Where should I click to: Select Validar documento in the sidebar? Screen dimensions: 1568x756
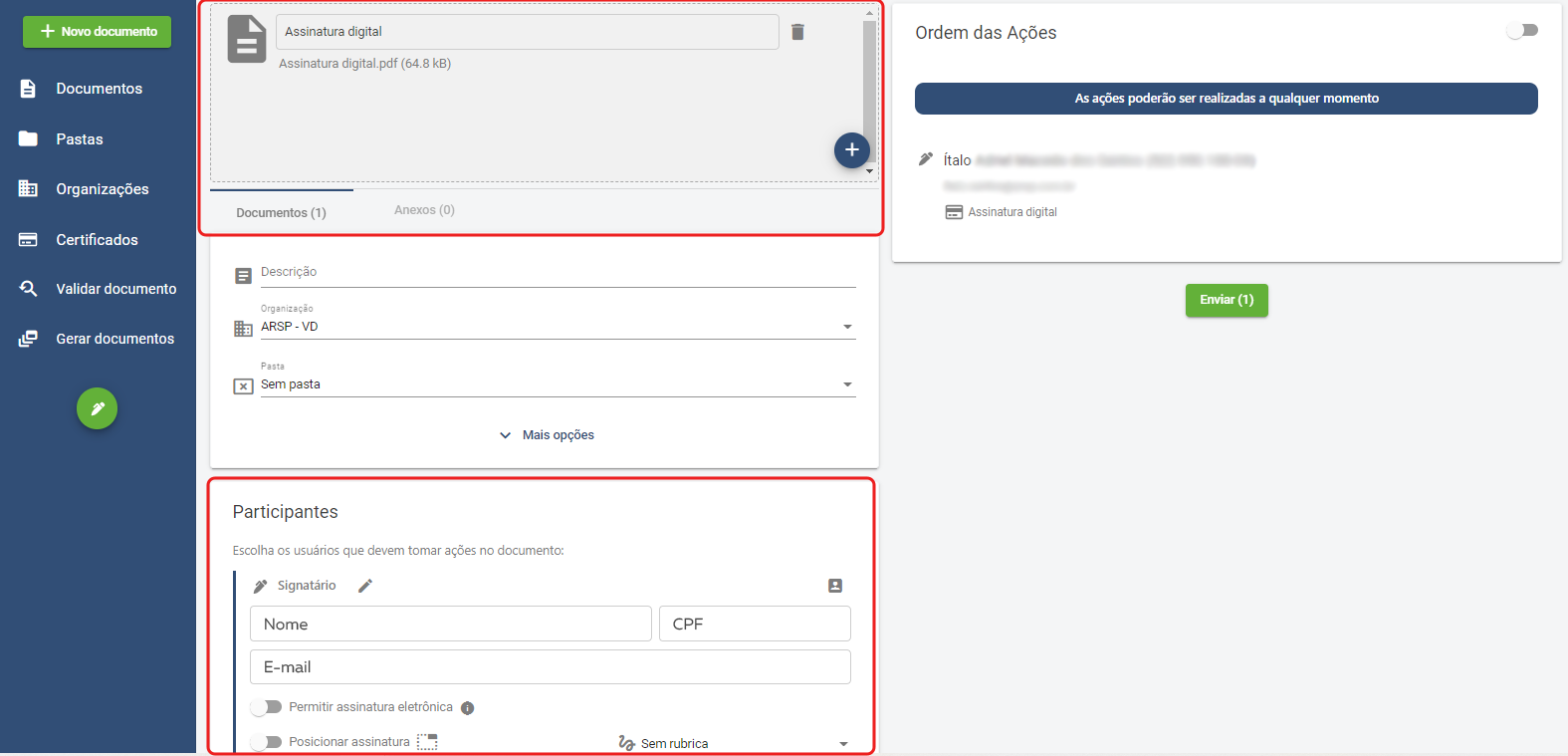point(115,289)
